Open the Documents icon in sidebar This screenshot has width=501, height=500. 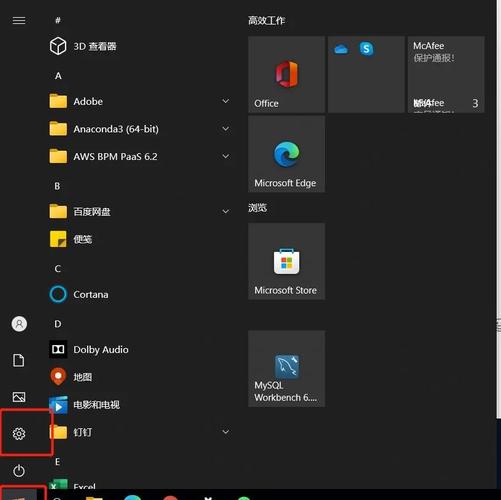click(x=19, y=360)
